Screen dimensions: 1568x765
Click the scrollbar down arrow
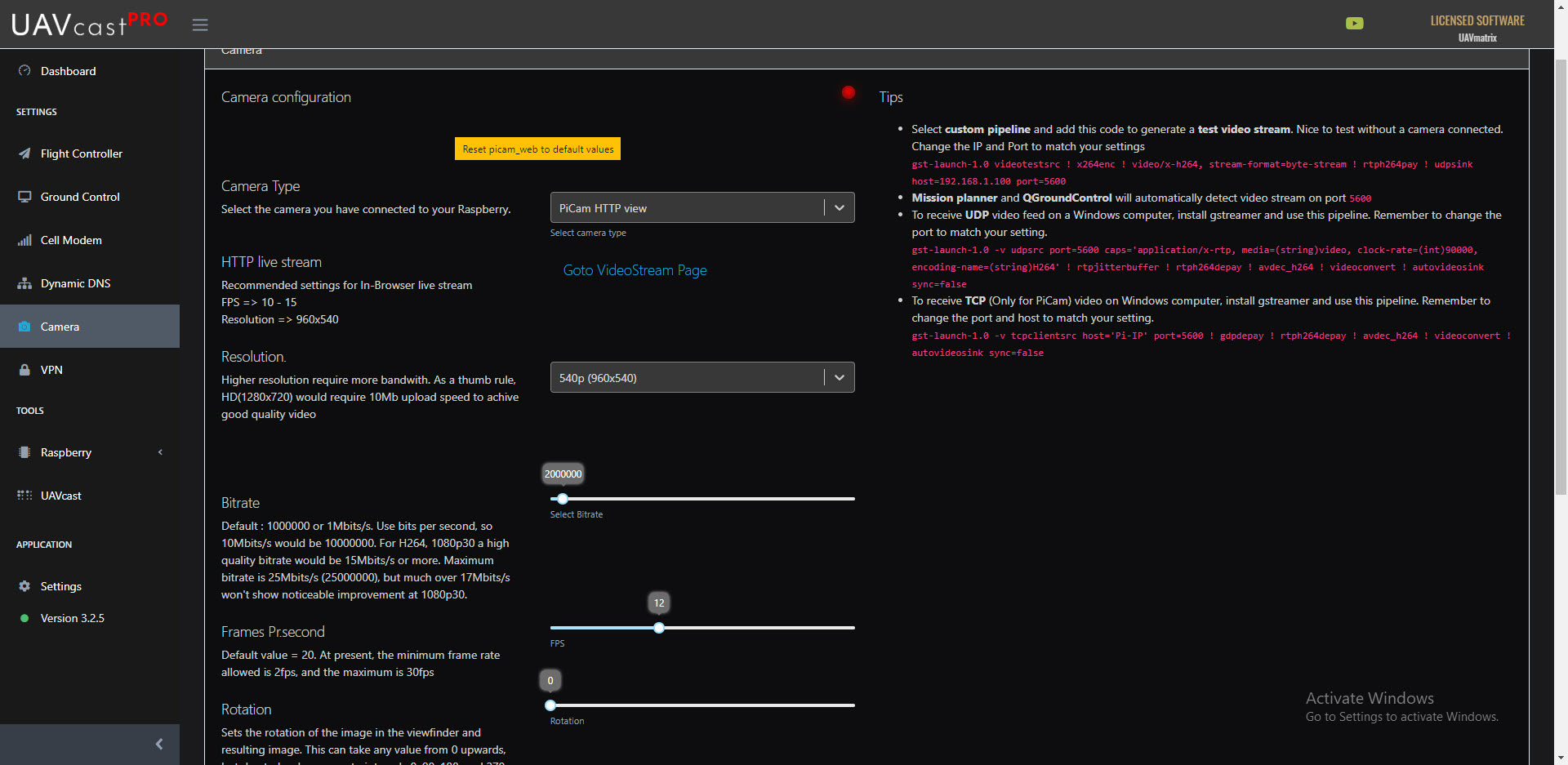coord(1561,758)
